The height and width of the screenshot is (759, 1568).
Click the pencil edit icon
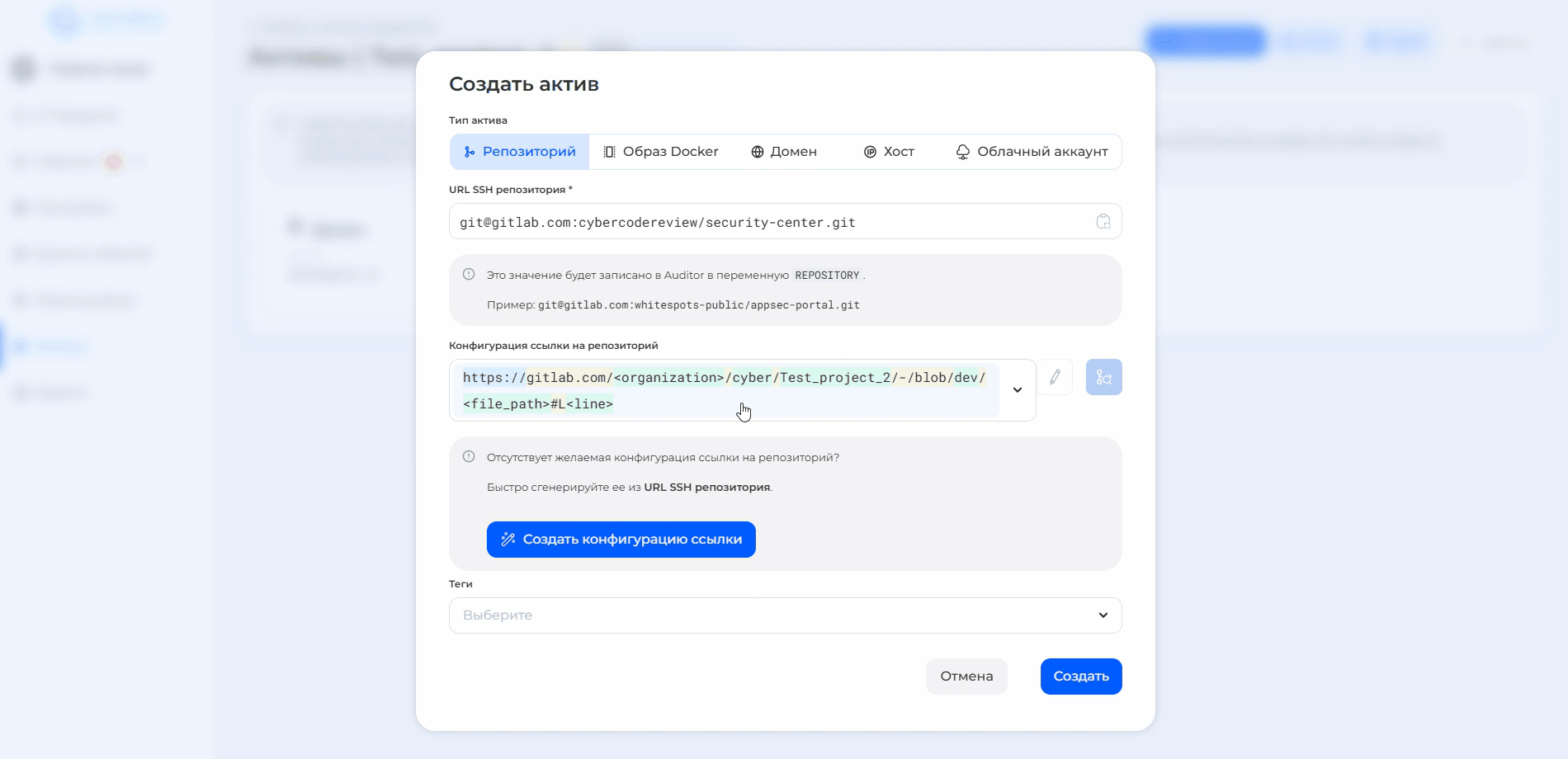click(1055, 377)
